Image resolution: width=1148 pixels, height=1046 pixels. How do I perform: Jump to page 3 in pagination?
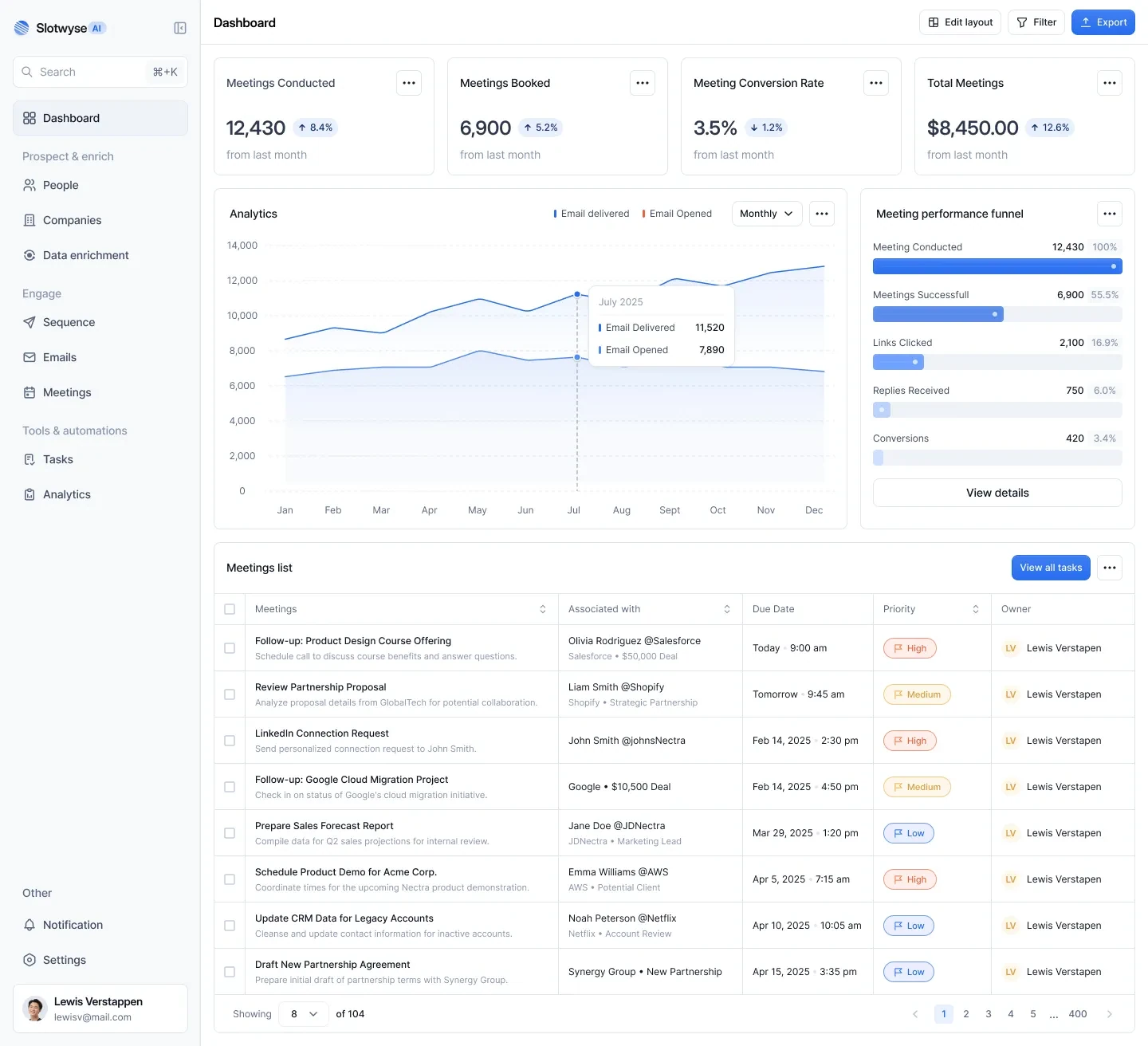click(x=989, y=1014)
